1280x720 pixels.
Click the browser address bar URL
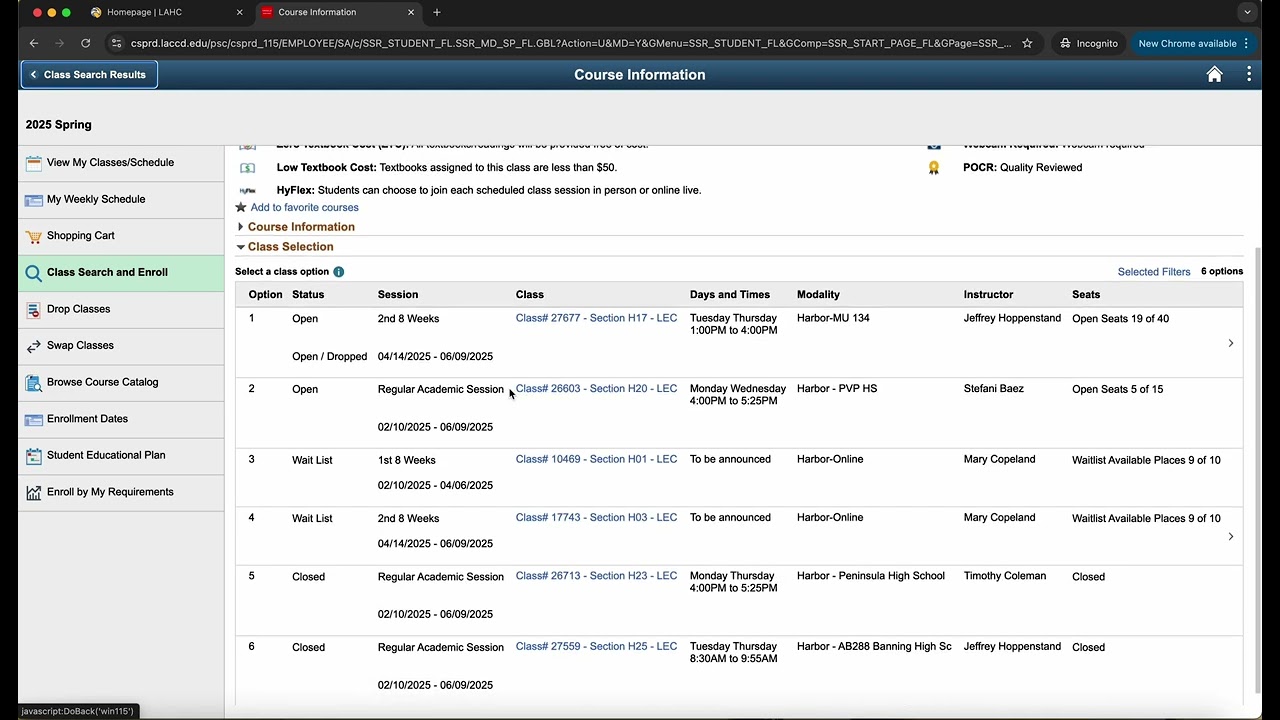570,43
